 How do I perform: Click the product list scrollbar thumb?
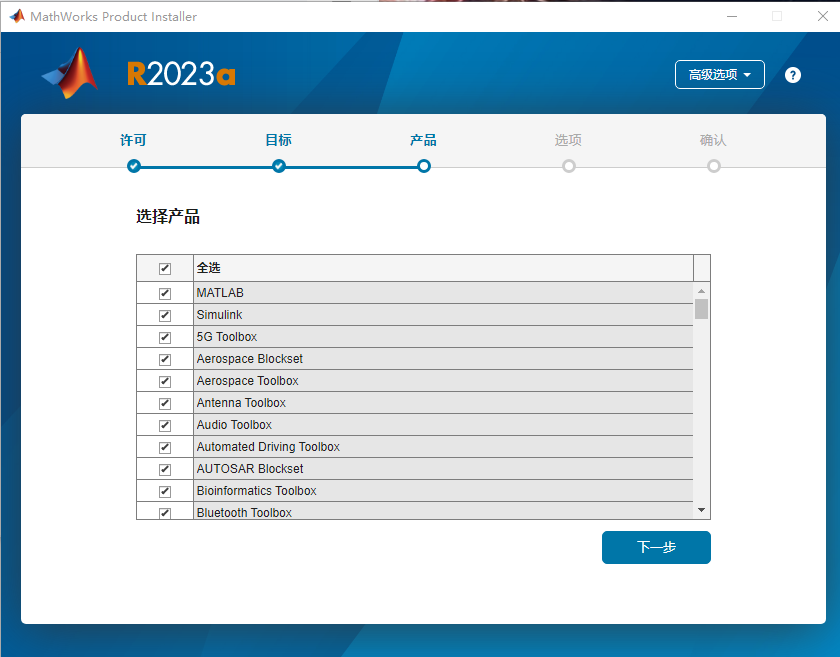coord(701,309)
